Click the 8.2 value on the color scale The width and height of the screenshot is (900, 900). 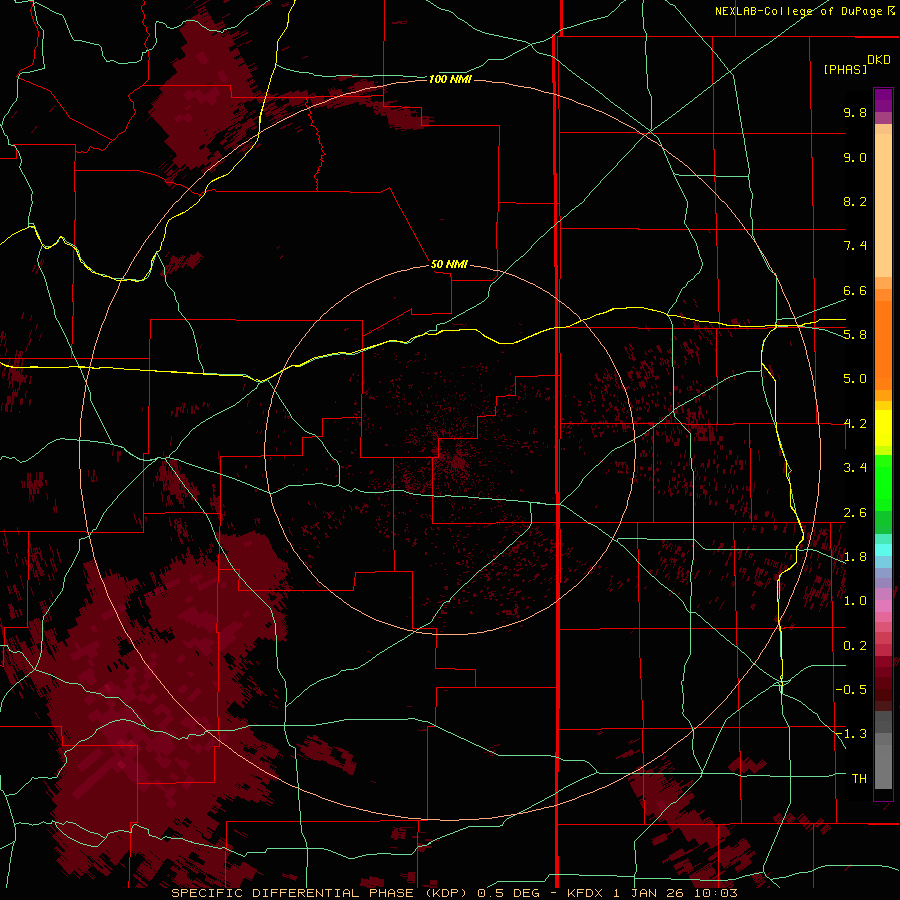[x=855, y=201]
